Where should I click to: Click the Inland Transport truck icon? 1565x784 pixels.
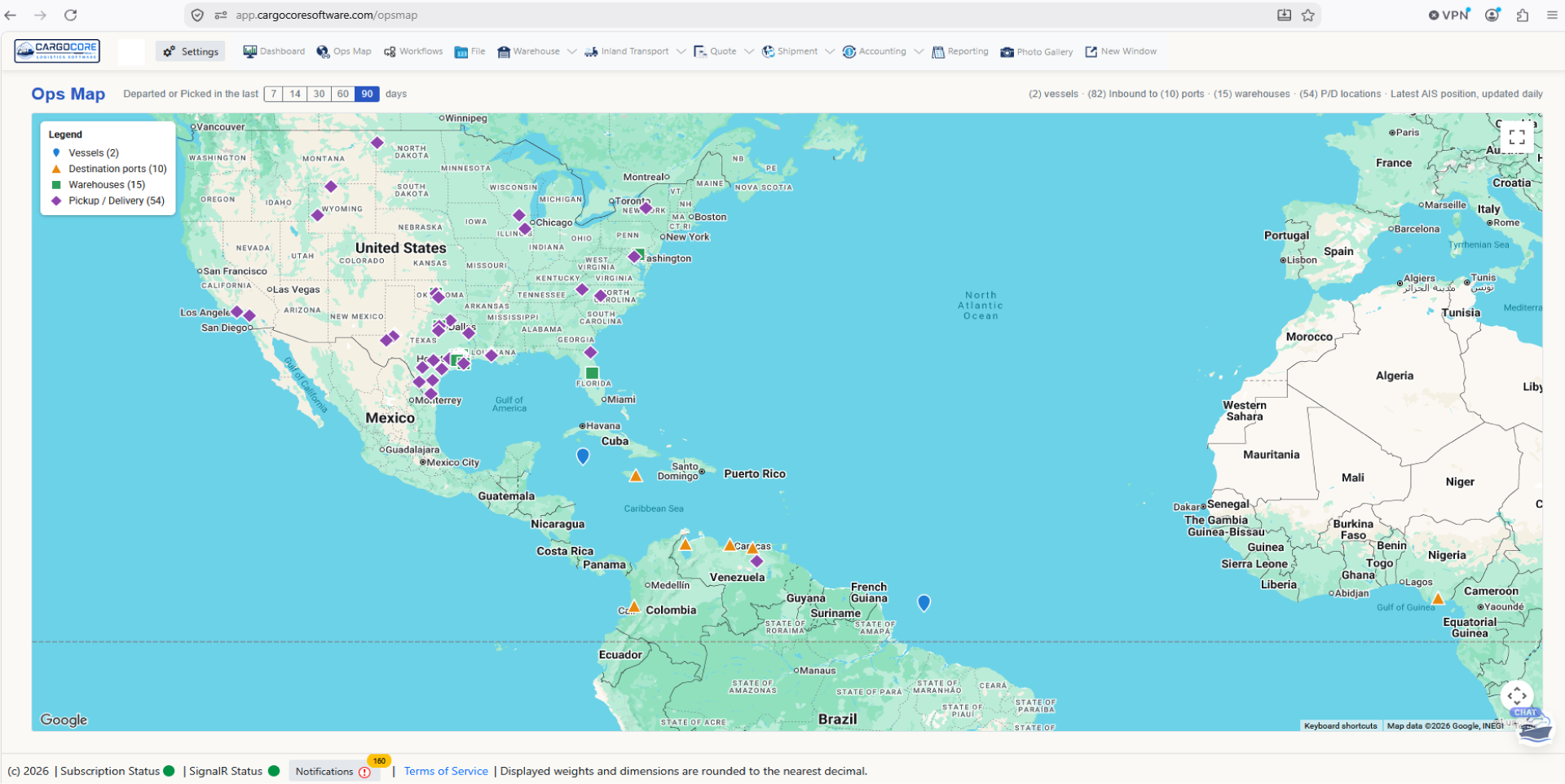pyautogui.click(x=591, y=52)
